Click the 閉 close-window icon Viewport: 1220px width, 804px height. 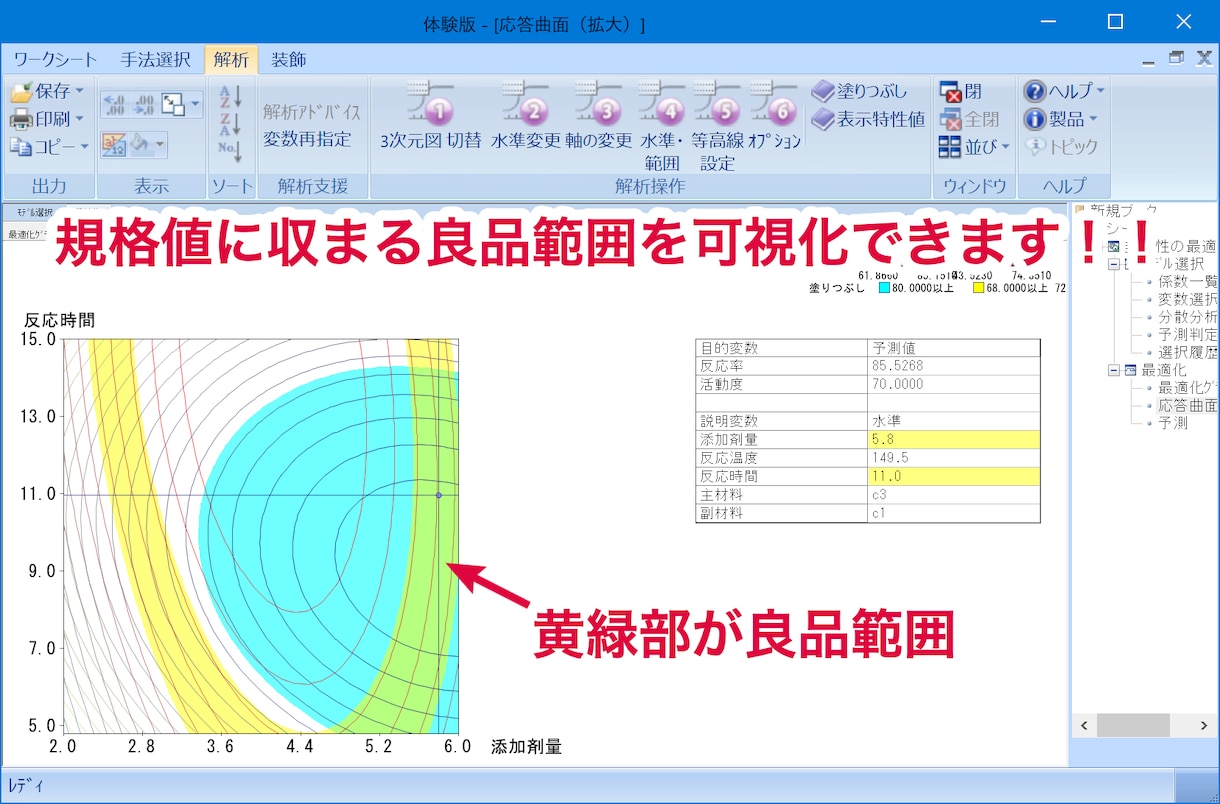(x=950, y=92)
